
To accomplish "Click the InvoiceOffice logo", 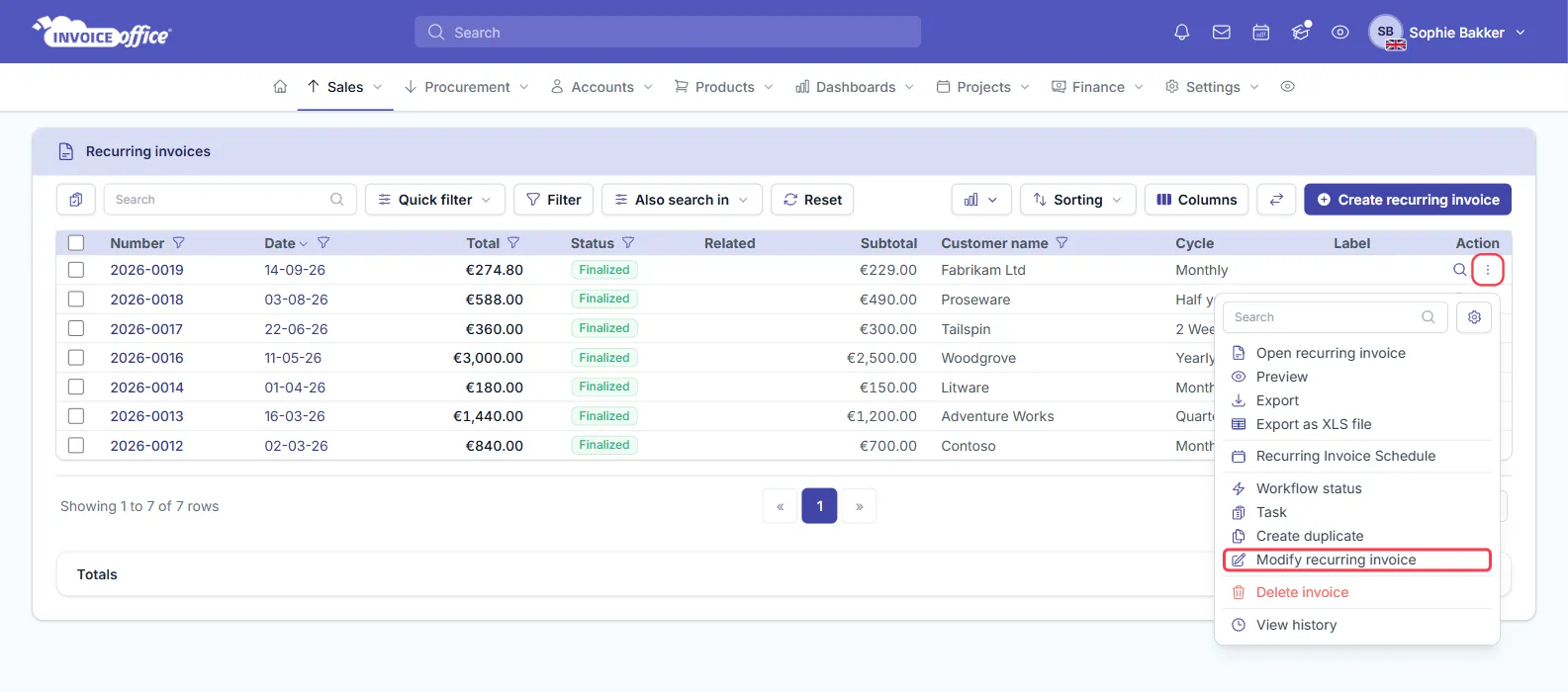I will pyautogui.click(x=102, y=33).
